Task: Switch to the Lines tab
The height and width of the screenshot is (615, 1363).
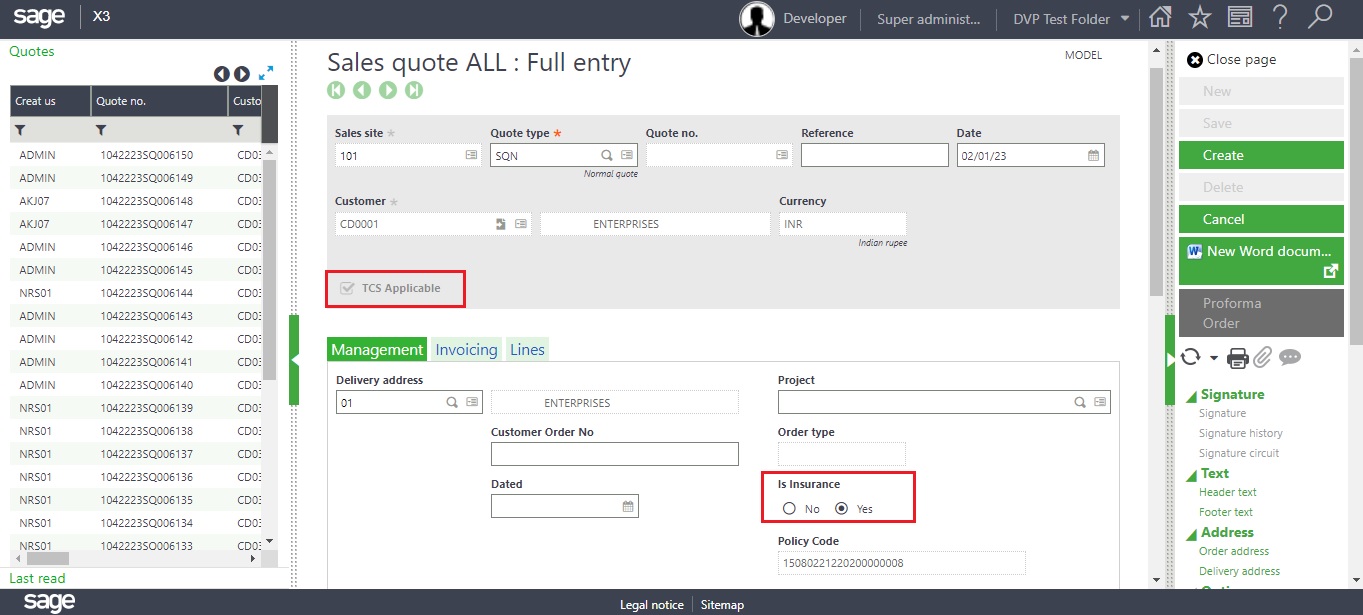Action: pos(527,349)
